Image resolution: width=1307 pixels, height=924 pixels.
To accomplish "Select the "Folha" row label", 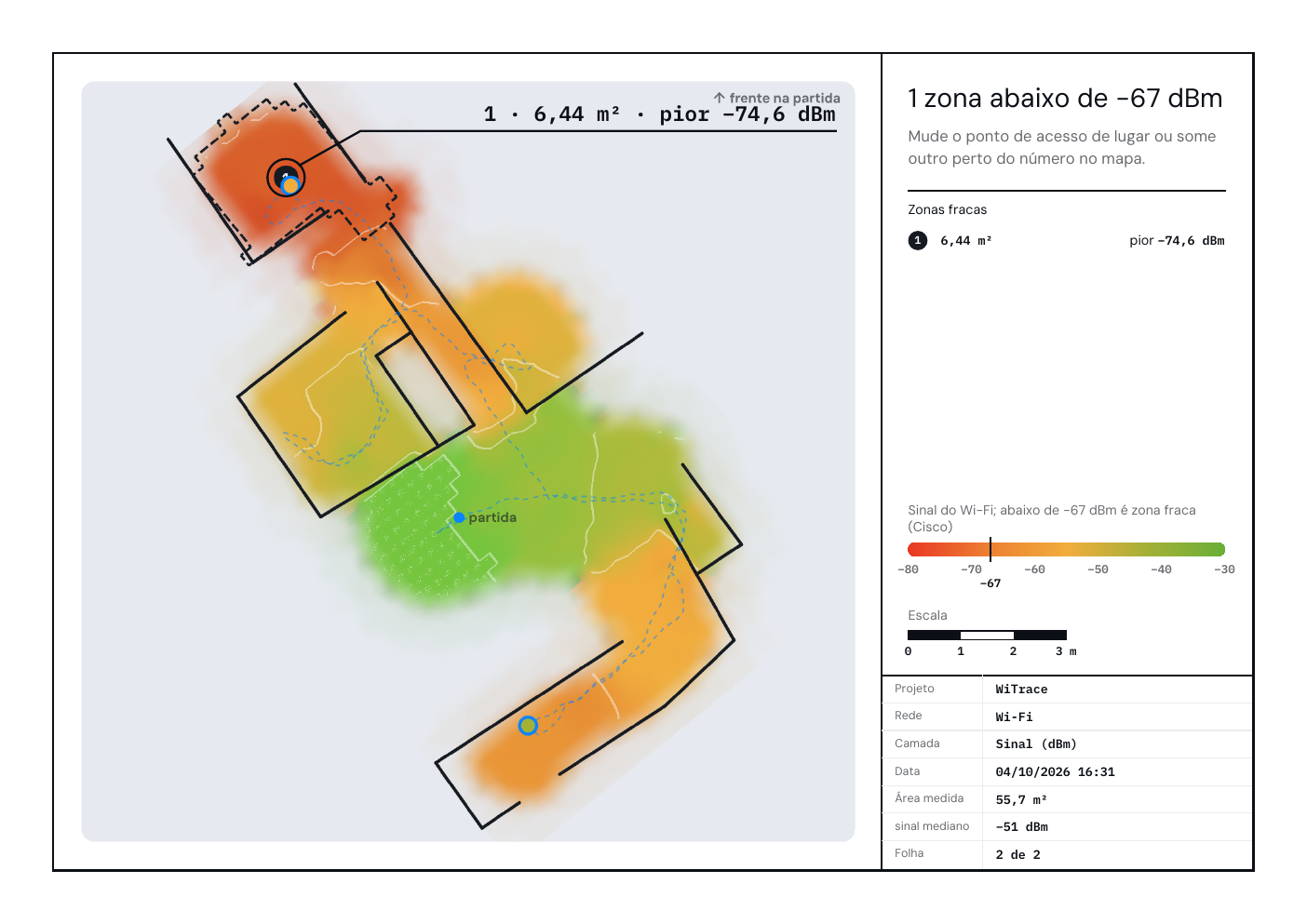I will [910, 853].
